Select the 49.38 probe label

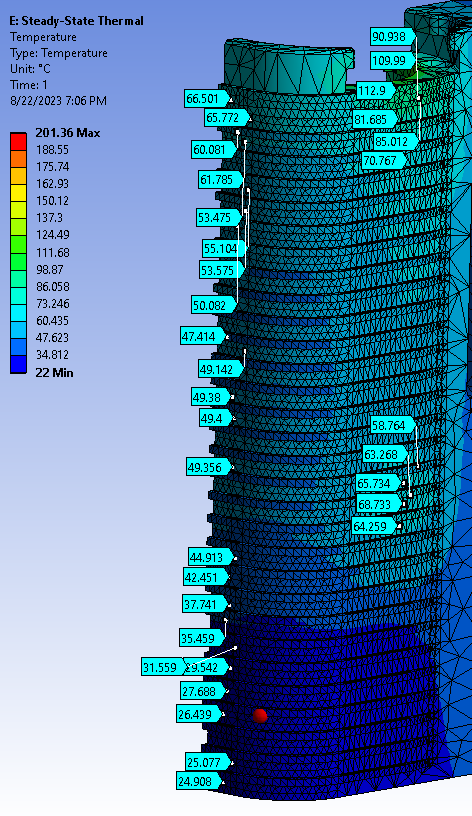coord(211,397)
